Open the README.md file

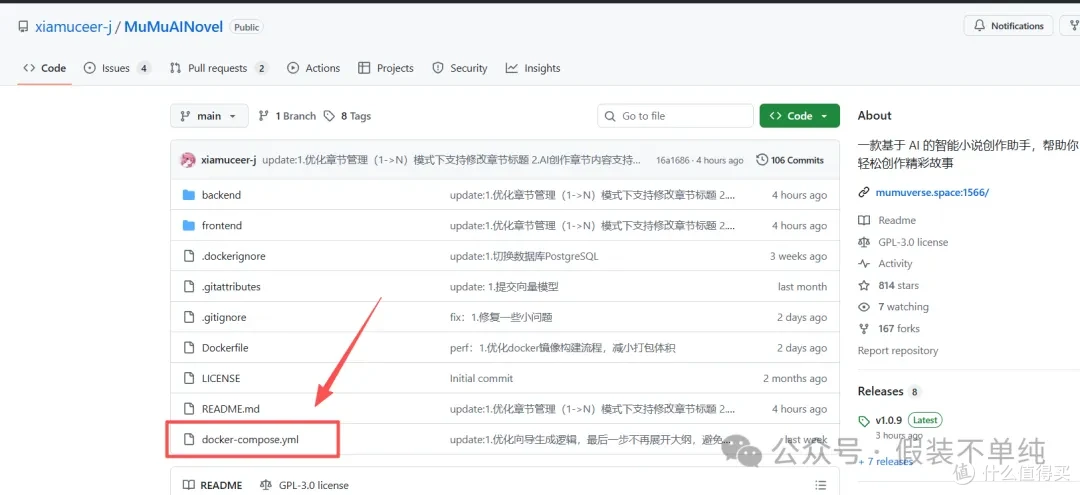[x=231, y=409]
